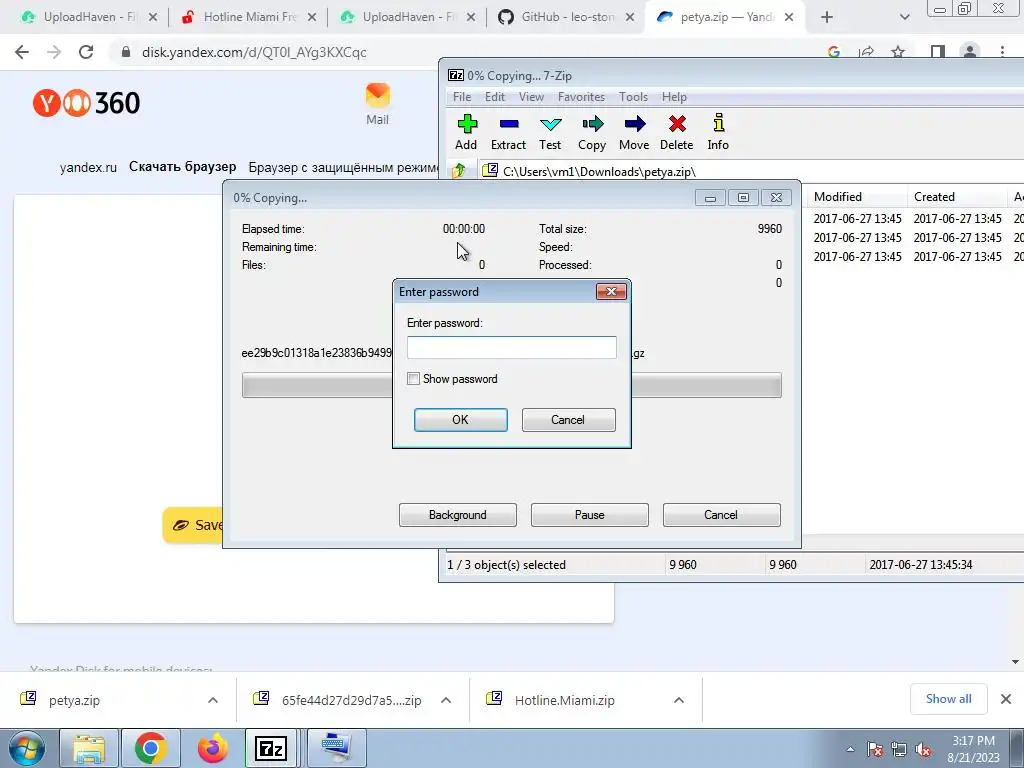1024x768 pixels.
Task: Show hidden tray icons arrow
Action: click(x=850, y=750)
